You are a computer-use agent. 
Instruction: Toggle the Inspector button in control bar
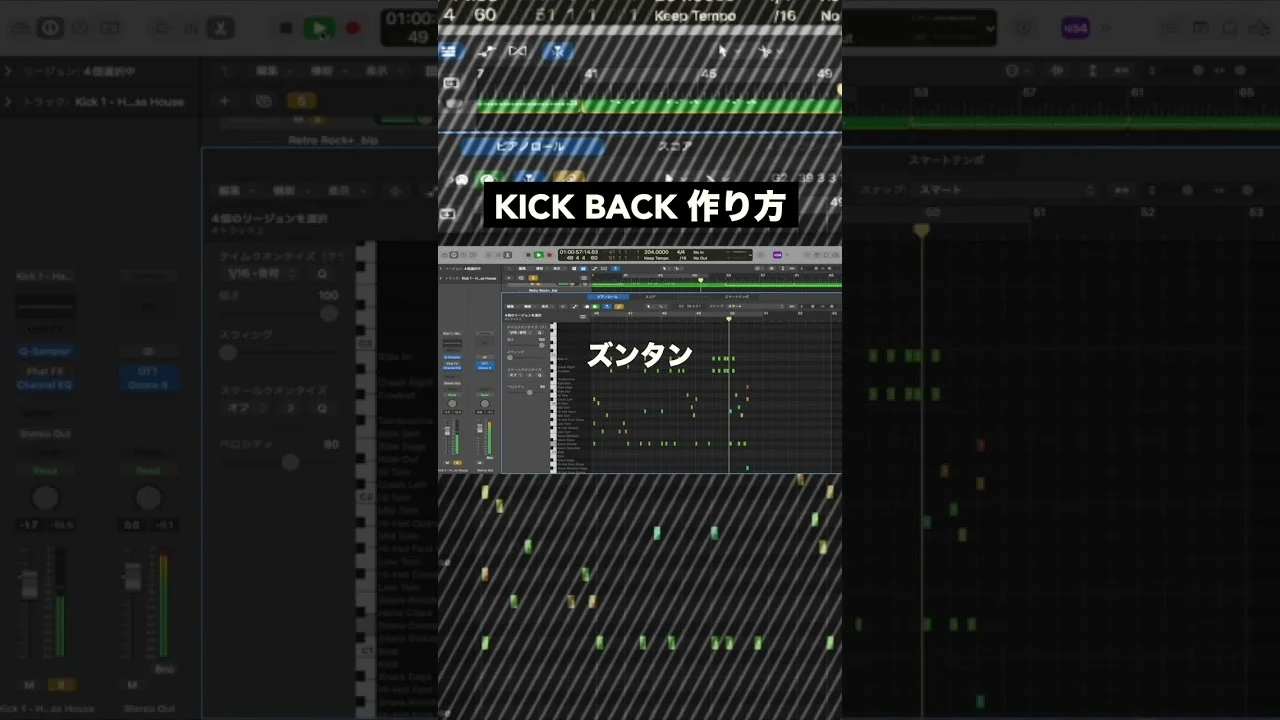(49, 28)
